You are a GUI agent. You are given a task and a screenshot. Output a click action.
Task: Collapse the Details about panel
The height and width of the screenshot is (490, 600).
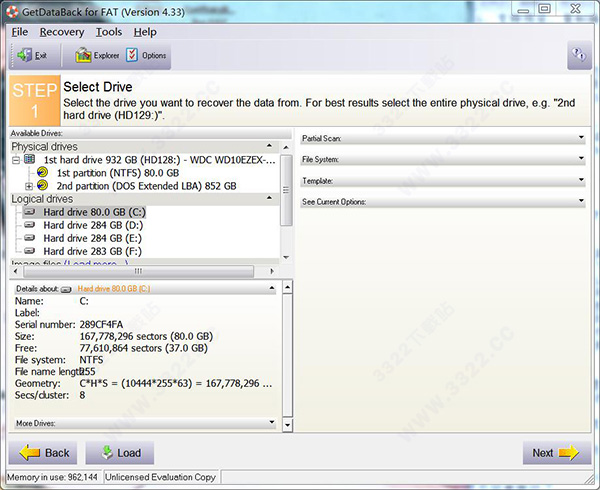click(x=272, y=288)
